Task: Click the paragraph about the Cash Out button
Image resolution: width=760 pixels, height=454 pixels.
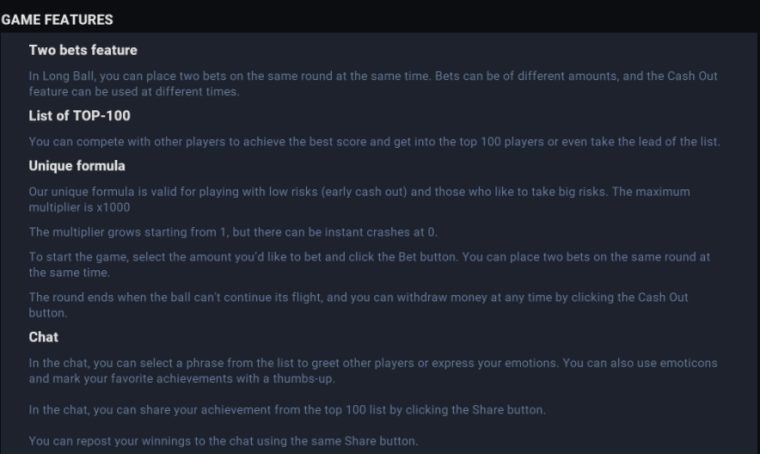Action: 358,305
